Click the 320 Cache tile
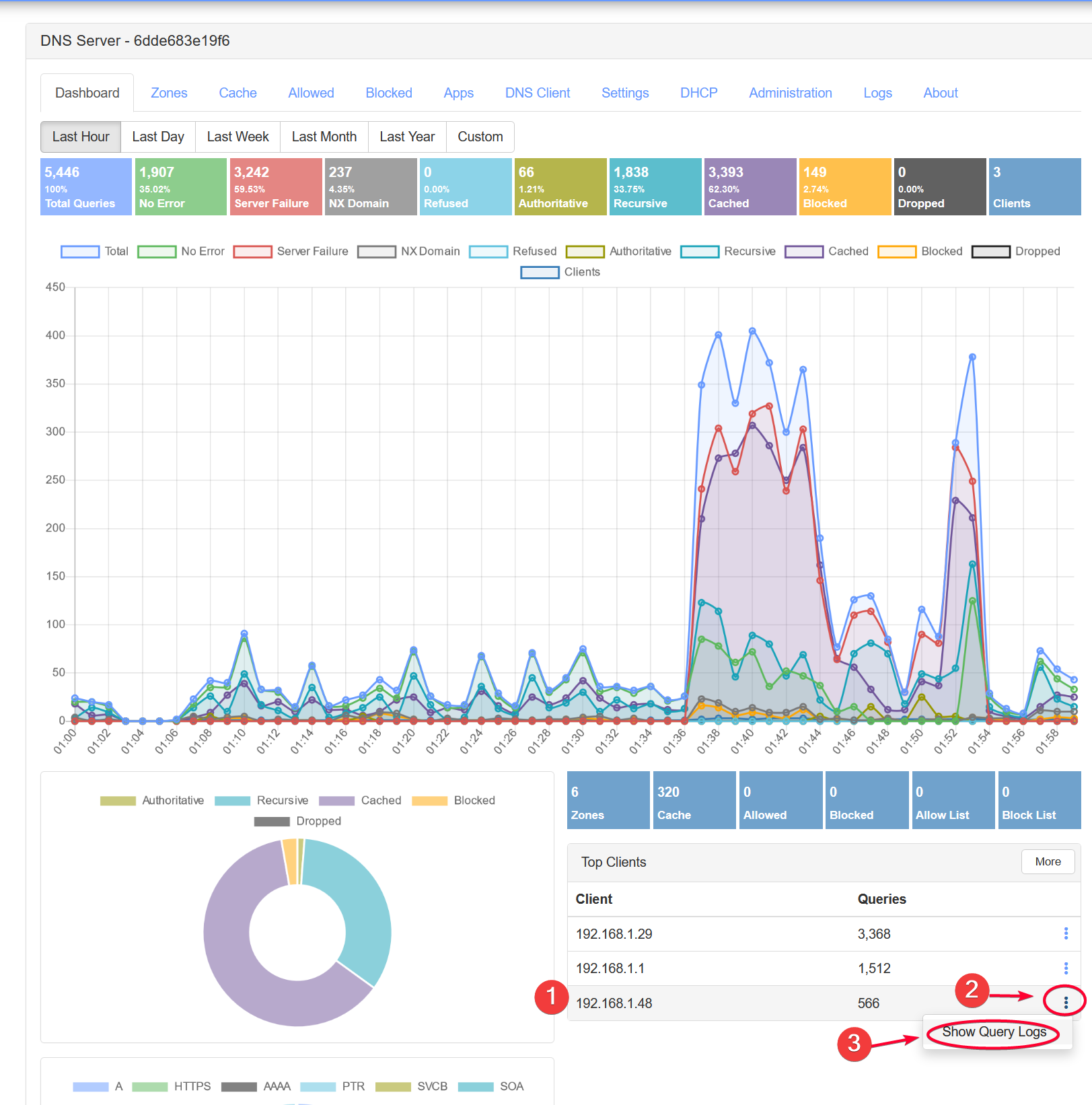The height and width of the screenshot is (1105, 1092). coord(694,800)
